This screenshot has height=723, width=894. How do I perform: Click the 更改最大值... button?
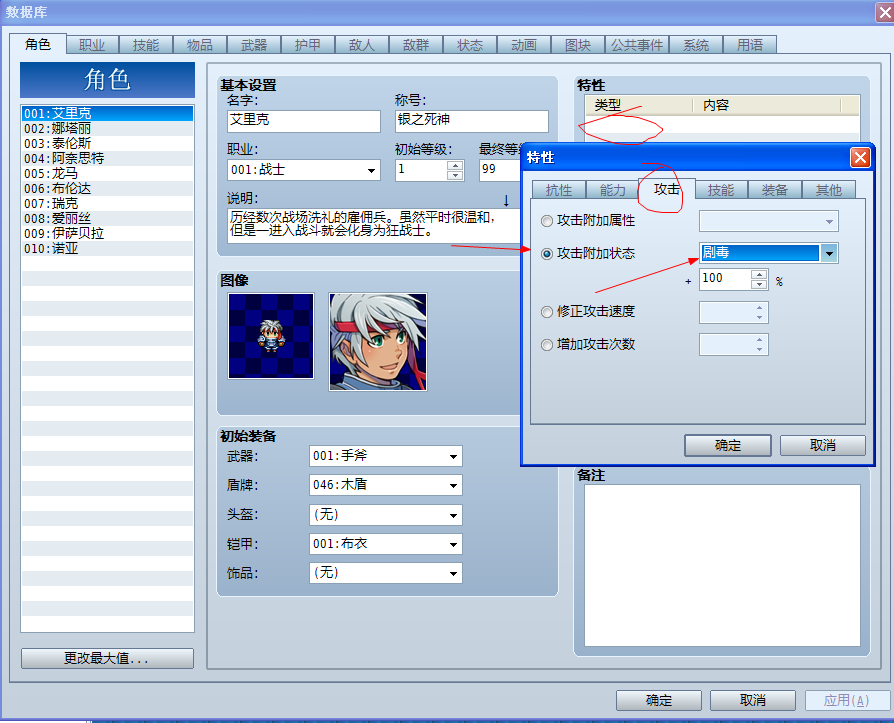107,659
